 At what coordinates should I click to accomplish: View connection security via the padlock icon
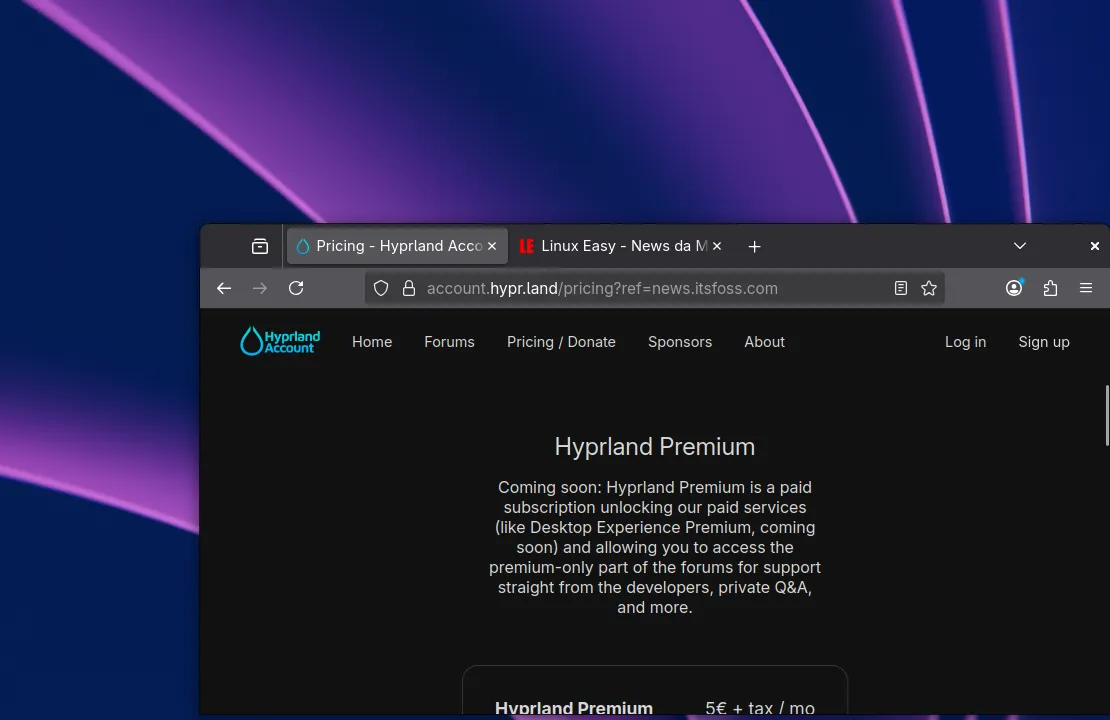(x=409, y=288)
